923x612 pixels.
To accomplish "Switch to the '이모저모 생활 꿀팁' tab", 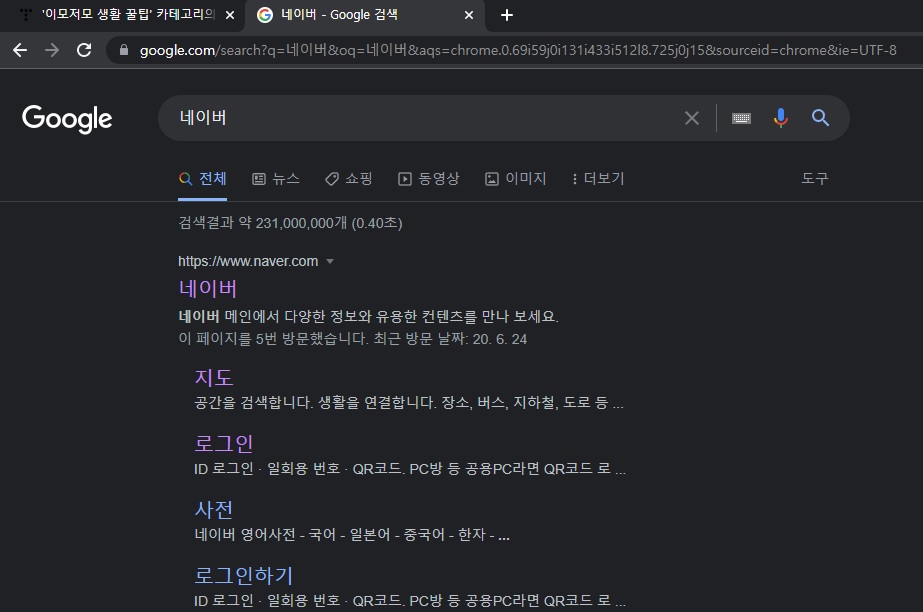I will 123,15.
